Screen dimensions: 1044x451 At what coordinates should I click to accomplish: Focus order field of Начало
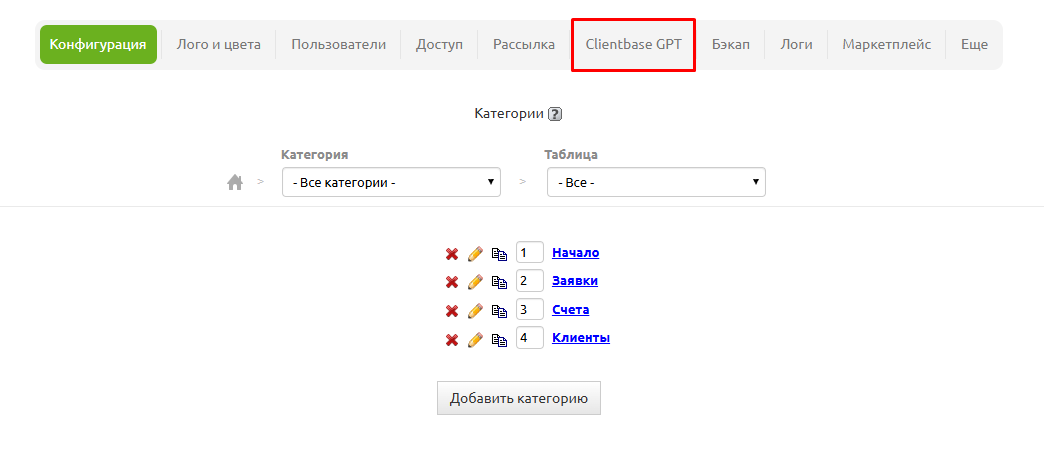(x=530, y=253)
